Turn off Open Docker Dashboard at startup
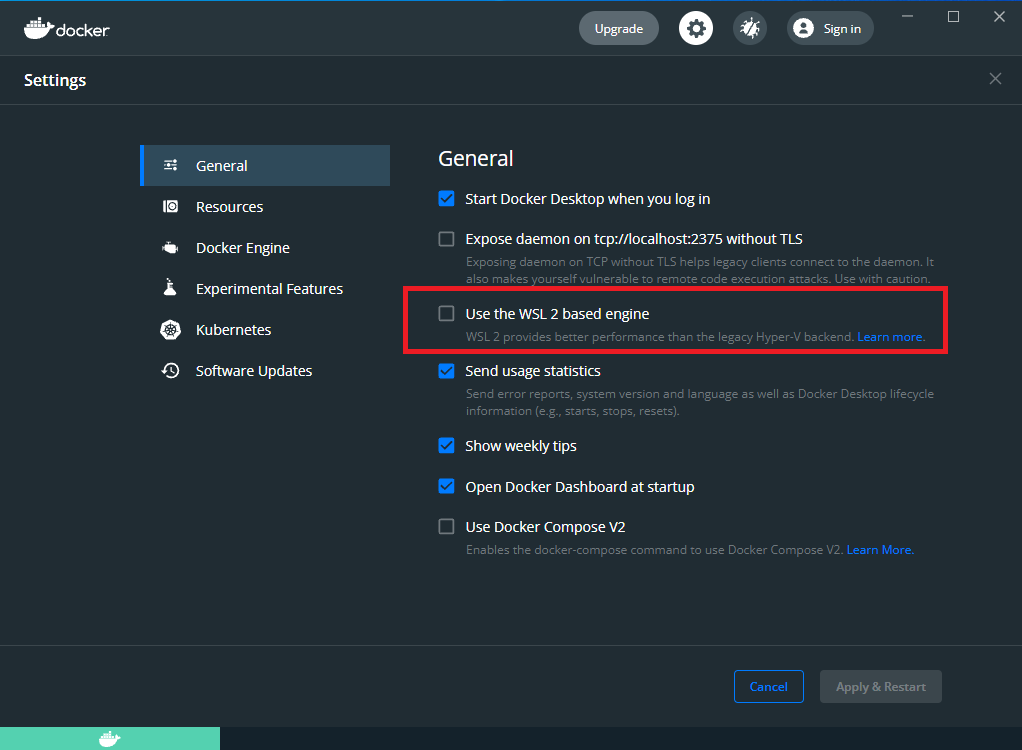The height and width of the screenshot is (750, 1022). 446,486
